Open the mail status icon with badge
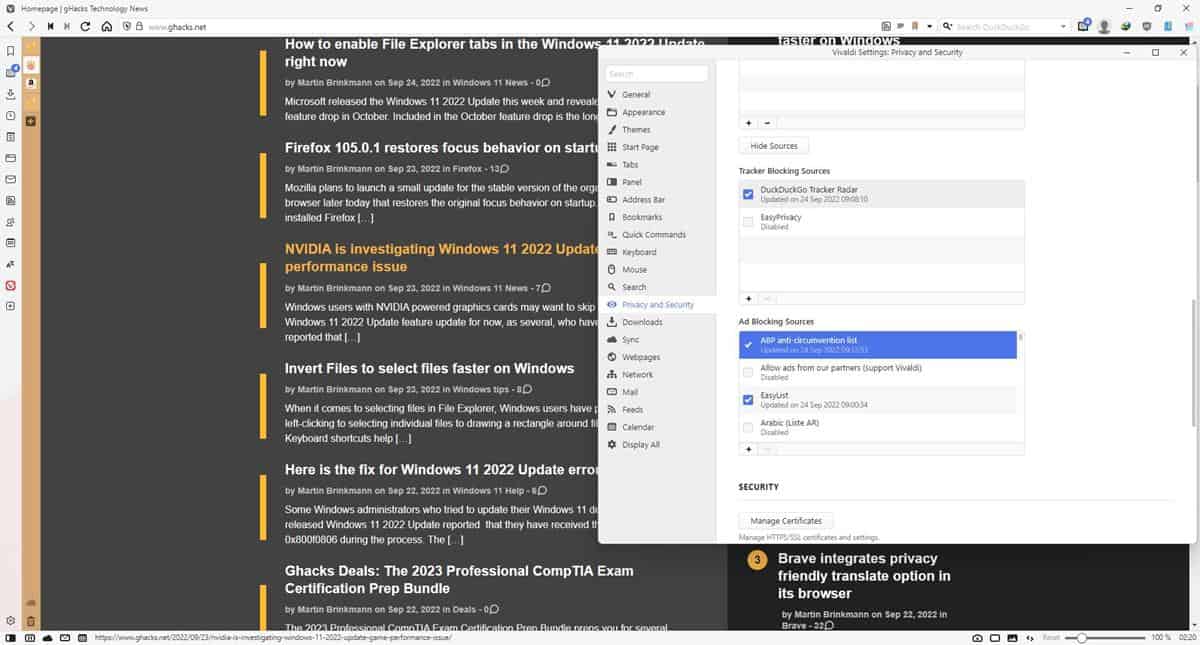1200x645 pixels. click(x=1084, y=26)
